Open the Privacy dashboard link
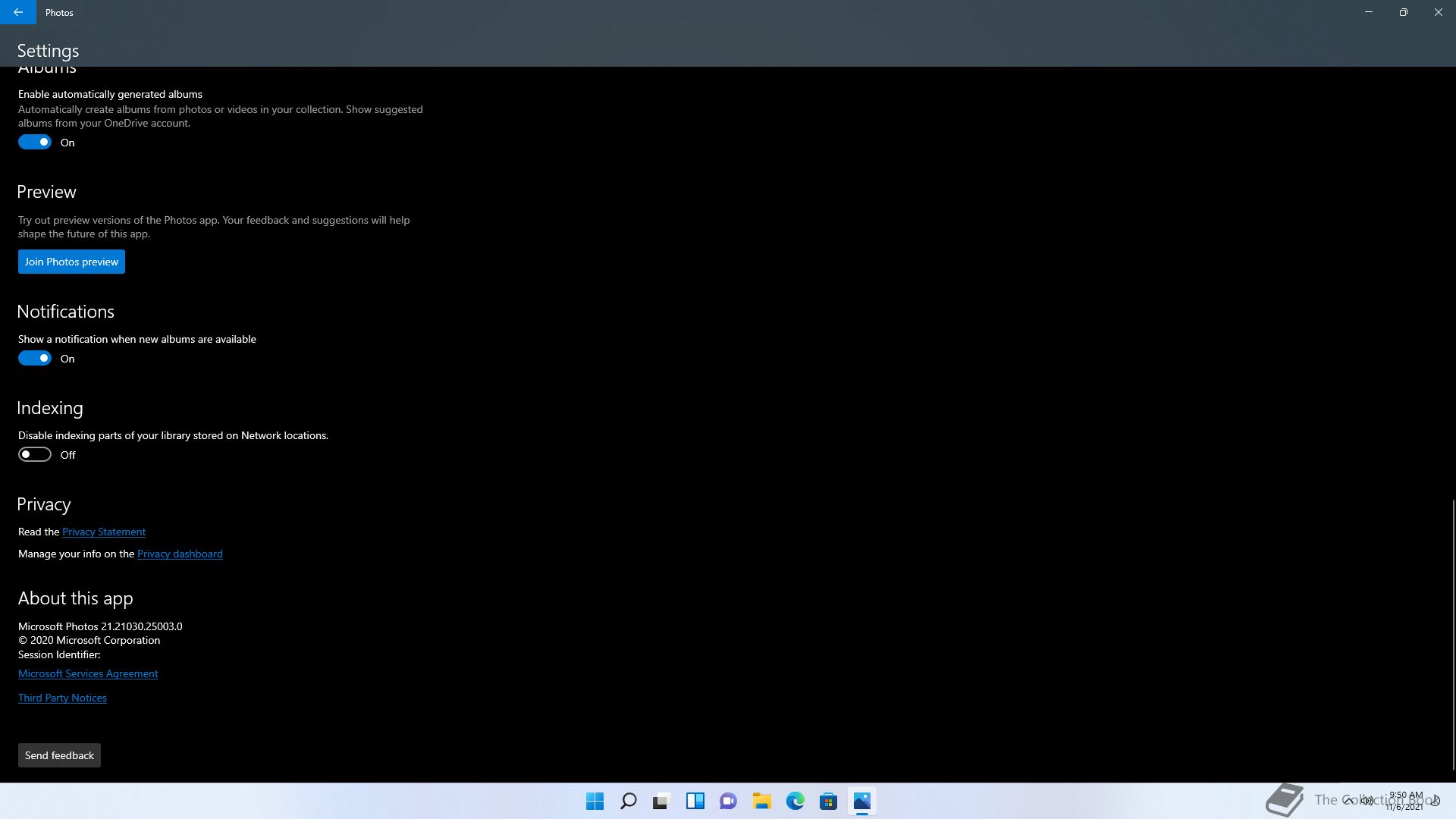 coord(180,554)
